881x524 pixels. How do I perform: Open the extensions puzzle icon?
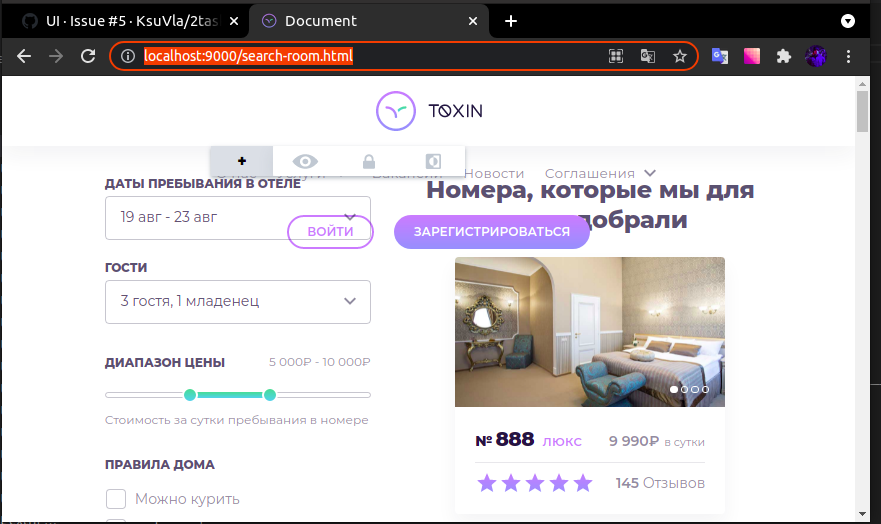tap(784, 56)
